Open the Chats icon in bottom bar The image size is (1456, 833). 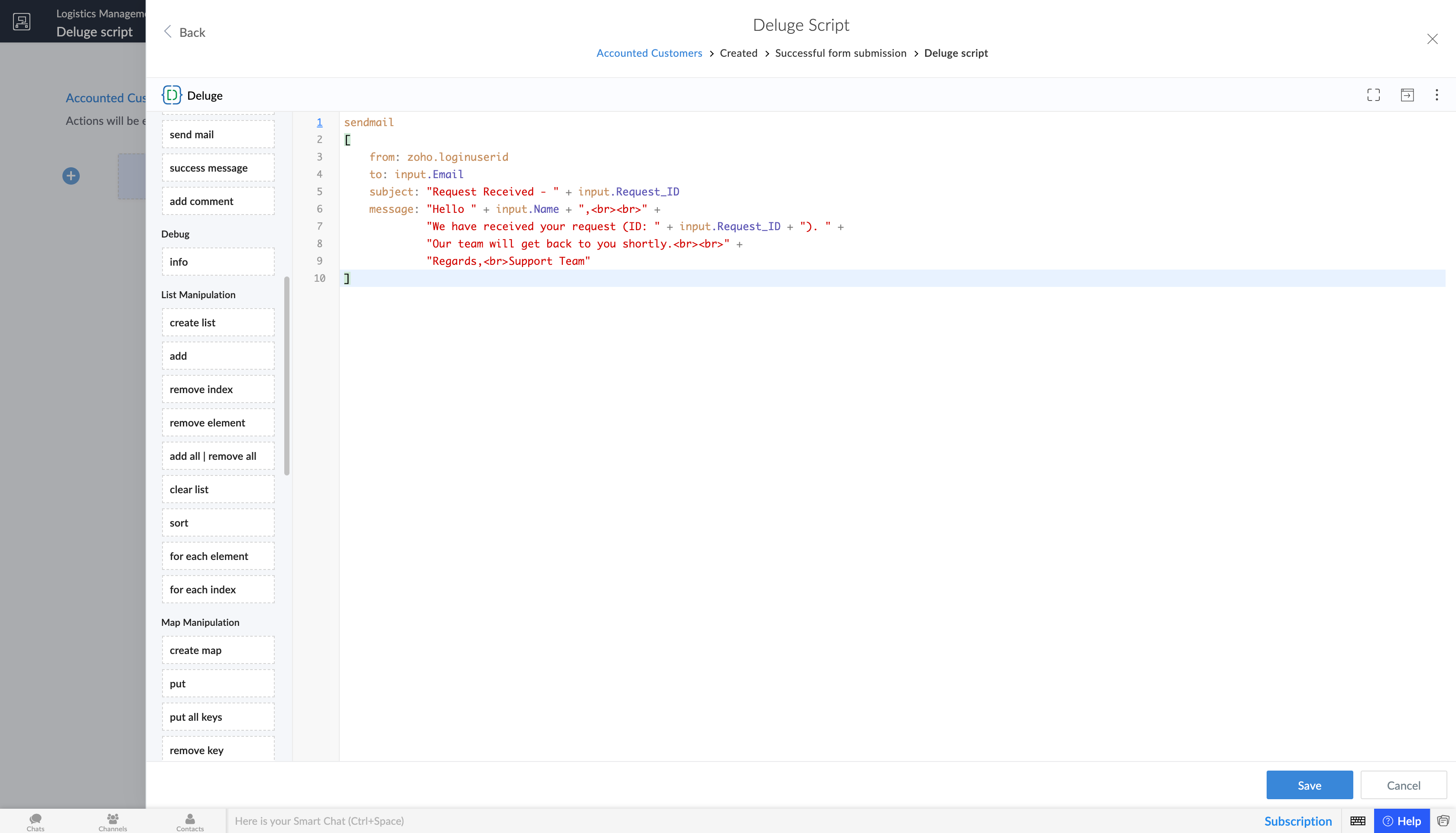click(x=36, y=822)
